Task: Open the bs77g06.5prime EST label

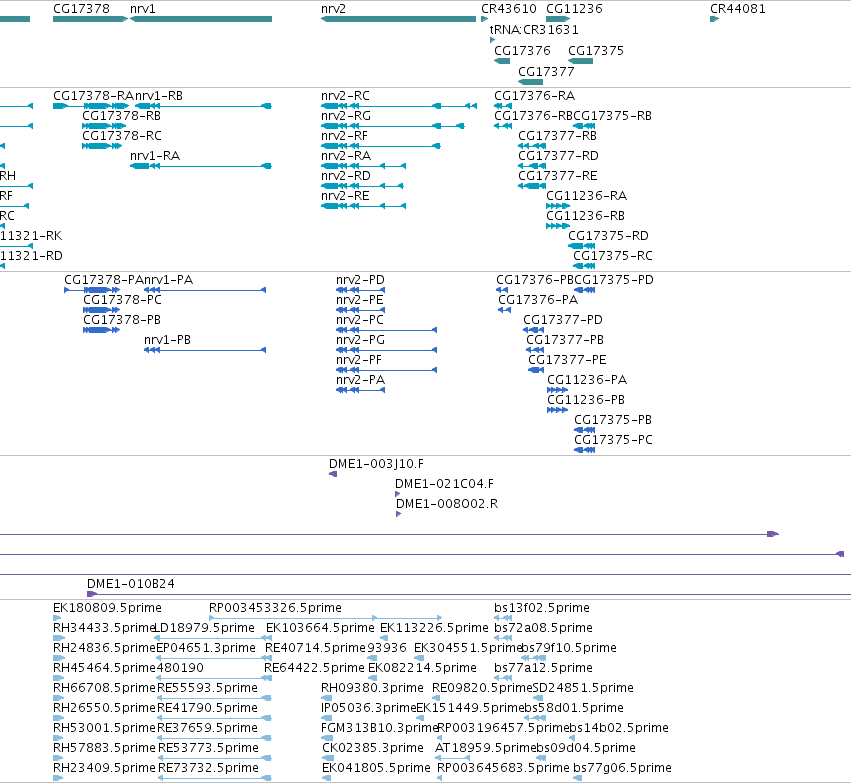Action: (x=623, y=767)
